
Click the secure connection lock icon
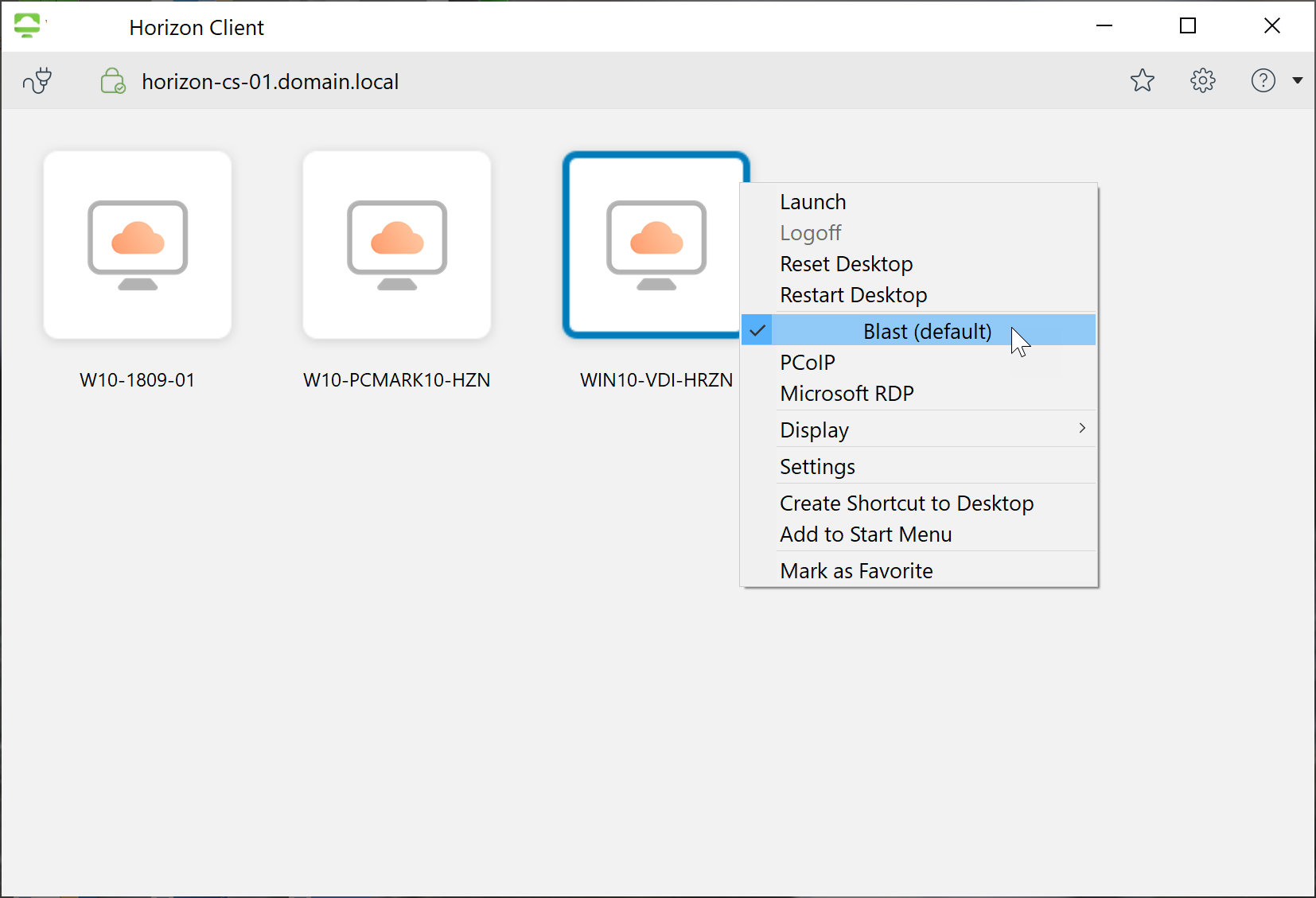coord(112,80)
